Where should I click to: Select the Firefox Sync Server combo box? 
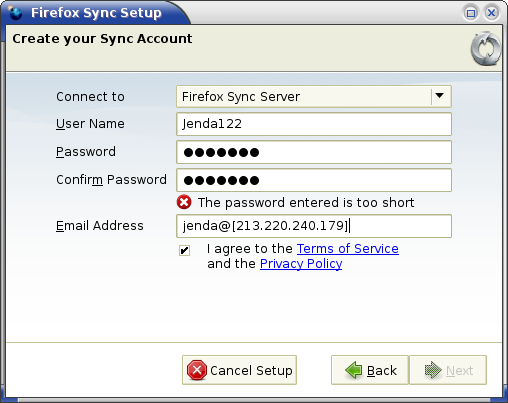[x=314, y=97]
